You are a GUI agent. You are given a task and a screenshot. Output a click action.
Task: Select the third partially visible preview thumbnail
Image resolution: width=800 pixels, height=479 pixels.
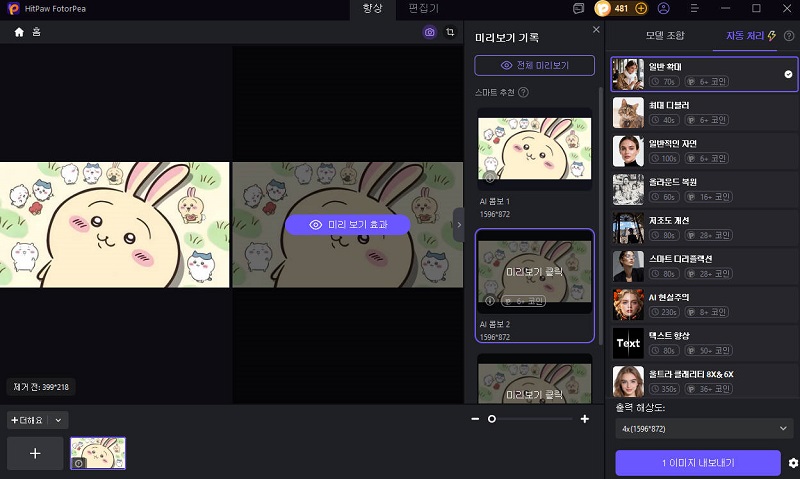(x=534, y=379)
